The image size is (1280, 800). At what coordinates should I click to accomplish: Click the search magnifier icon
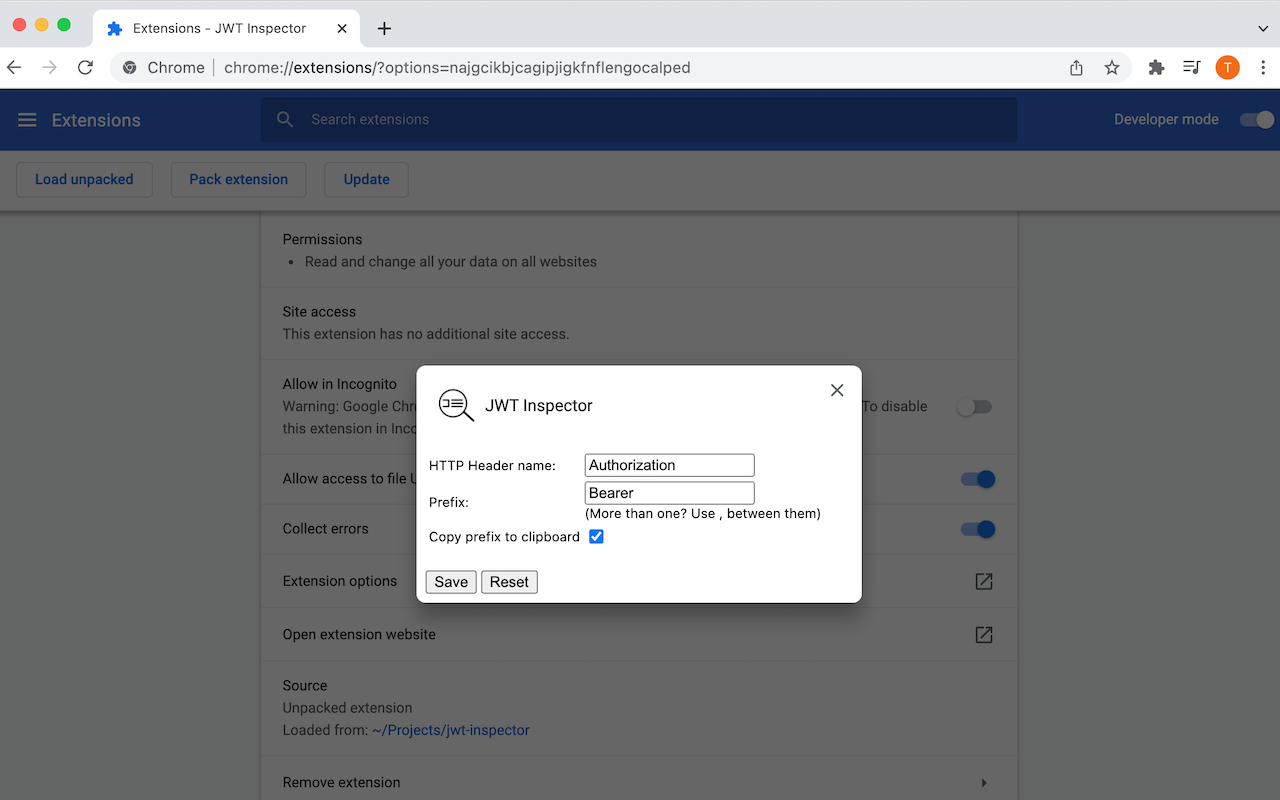coord(285,119)
